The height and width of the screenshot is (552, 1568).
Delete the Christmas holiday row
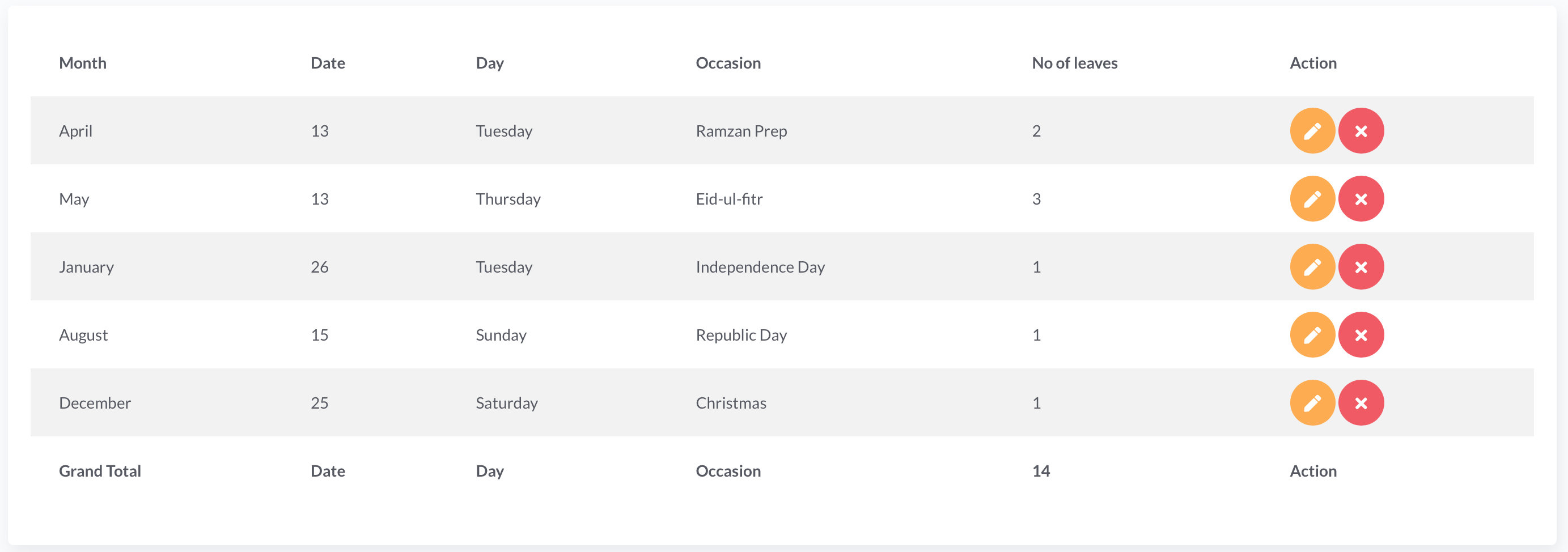click(1361, 403)
